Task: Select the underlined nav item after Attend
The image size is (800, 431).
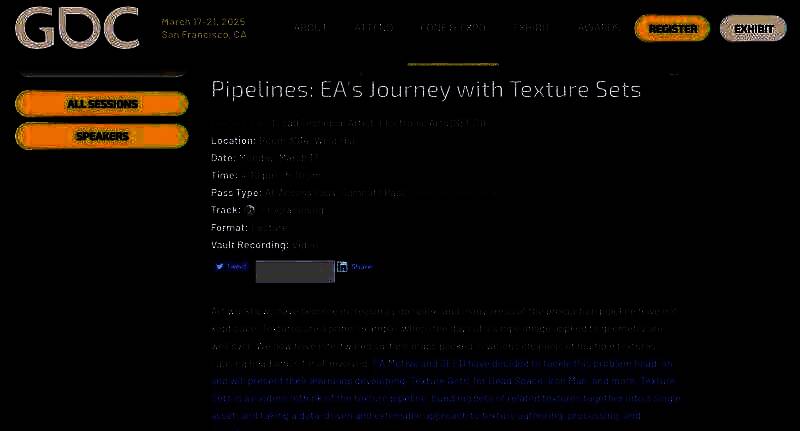Action: coord(453,29)
